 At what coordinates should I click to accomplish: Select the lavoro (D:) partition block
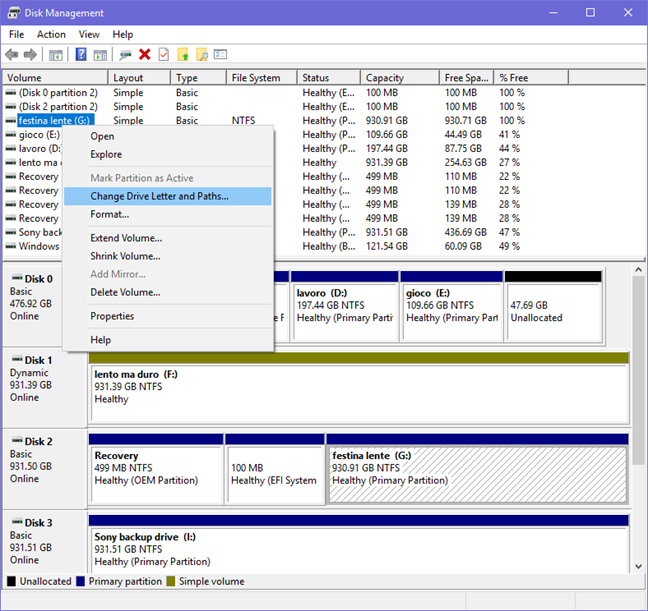click(345, 306)
